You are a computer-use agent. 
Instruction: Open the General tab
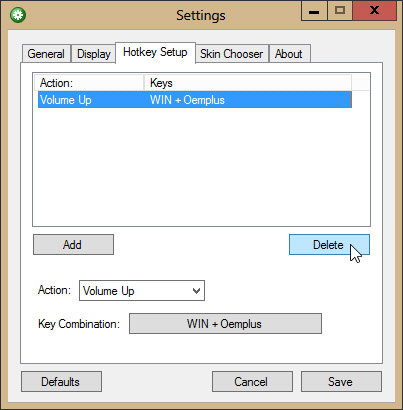(x=46, y=54)
